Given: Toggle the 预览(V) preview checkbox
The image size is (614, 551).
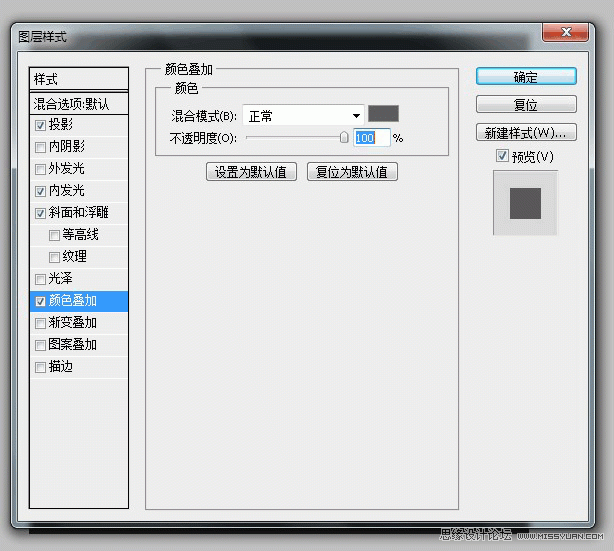Looking at the screenshot, I should point(502,155).
